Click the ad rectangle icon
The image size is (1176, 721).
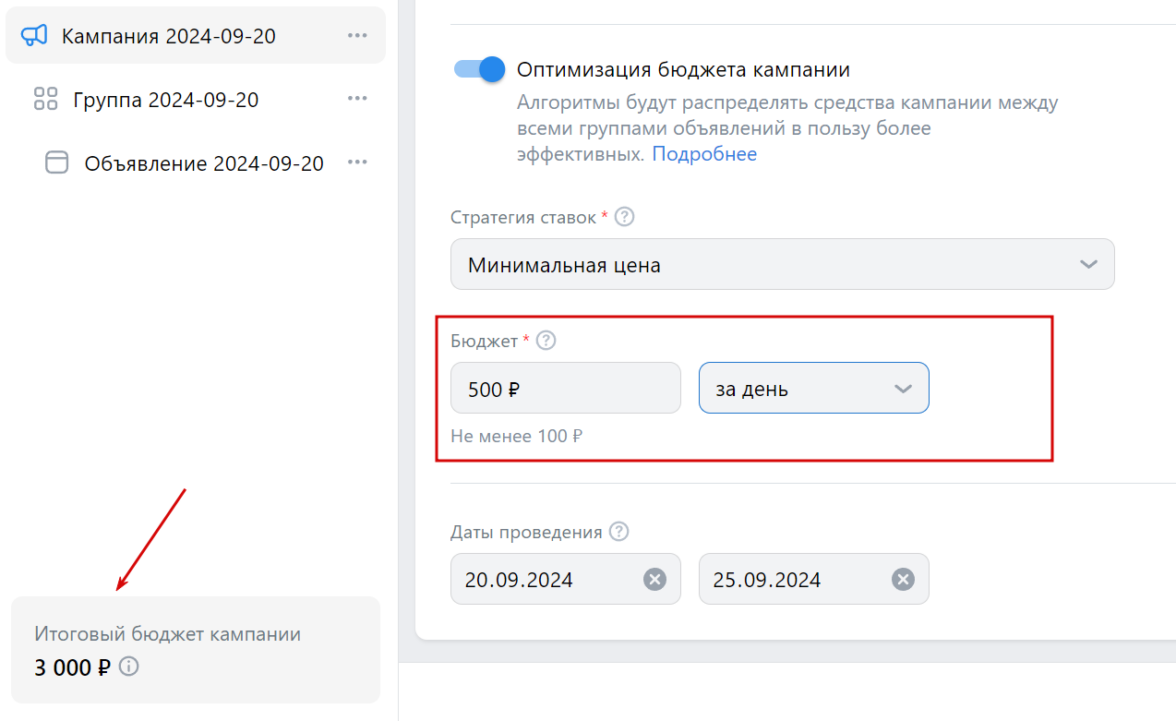coord(57,163)
